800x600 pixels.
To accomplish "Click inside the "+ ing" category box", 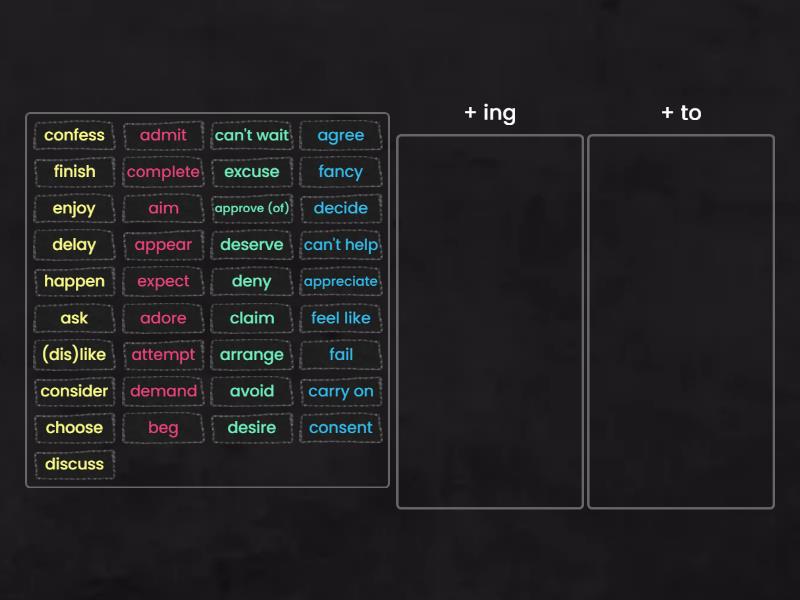I will coord(489,320).
